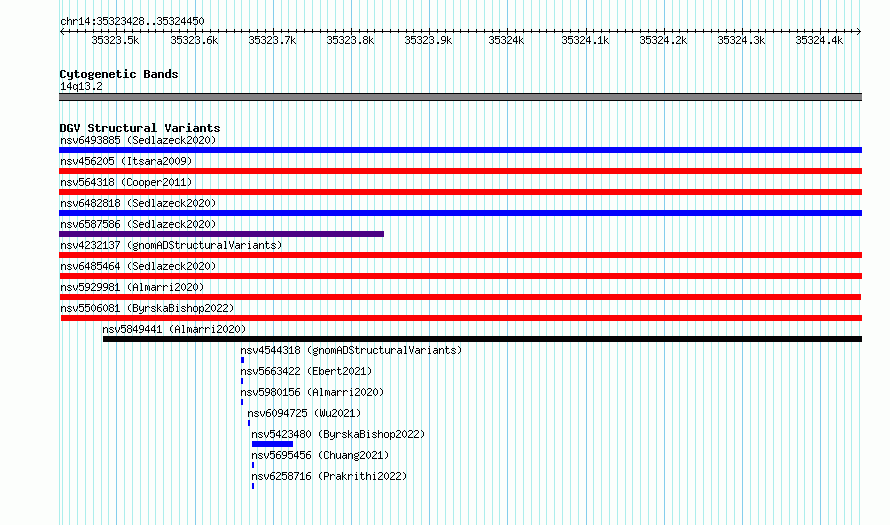Click the red bar of nsv5506081

[x=461, y=318]
